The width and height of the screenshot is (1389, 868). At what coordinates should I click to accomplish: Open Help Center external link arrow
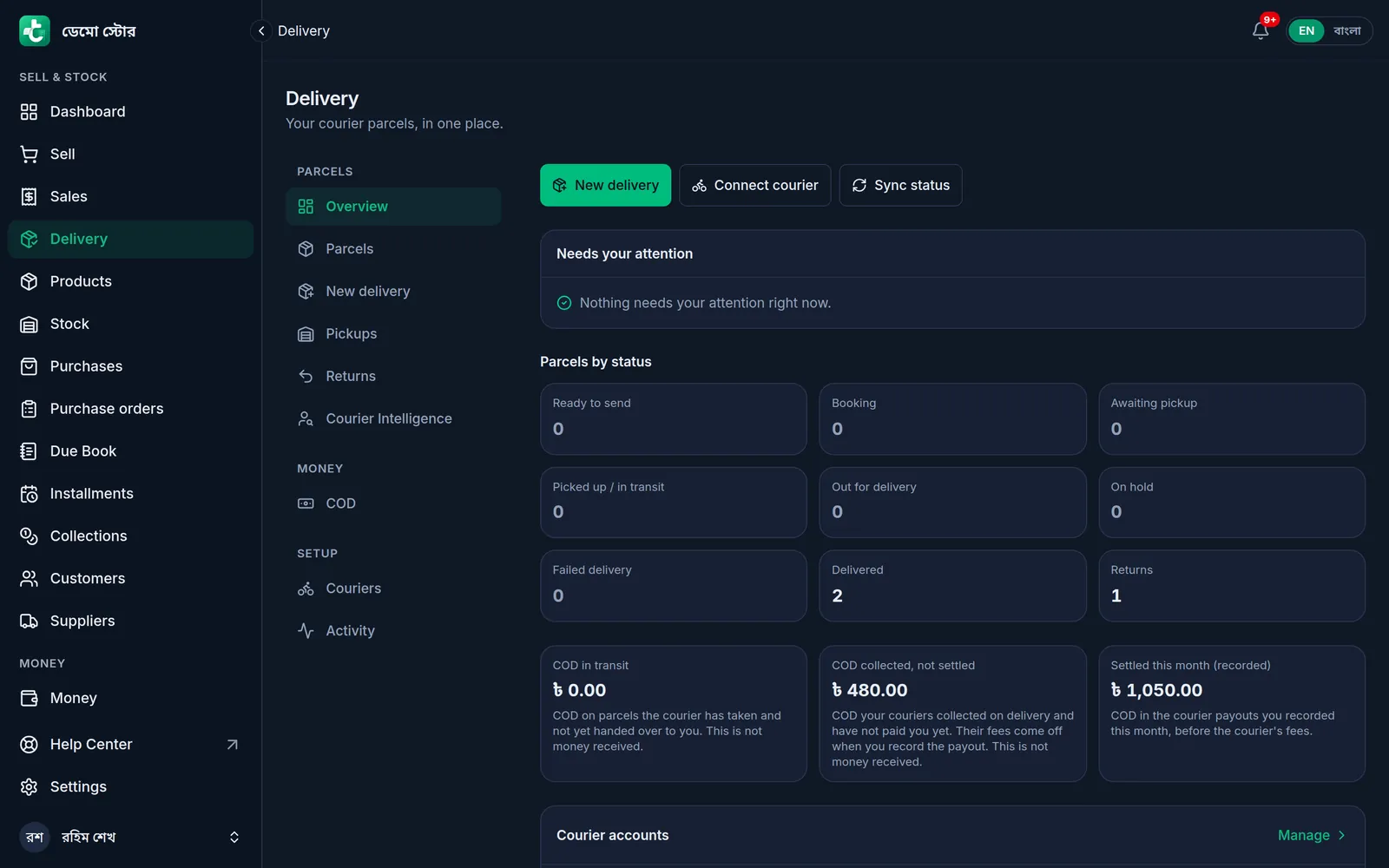coord(232,745)
